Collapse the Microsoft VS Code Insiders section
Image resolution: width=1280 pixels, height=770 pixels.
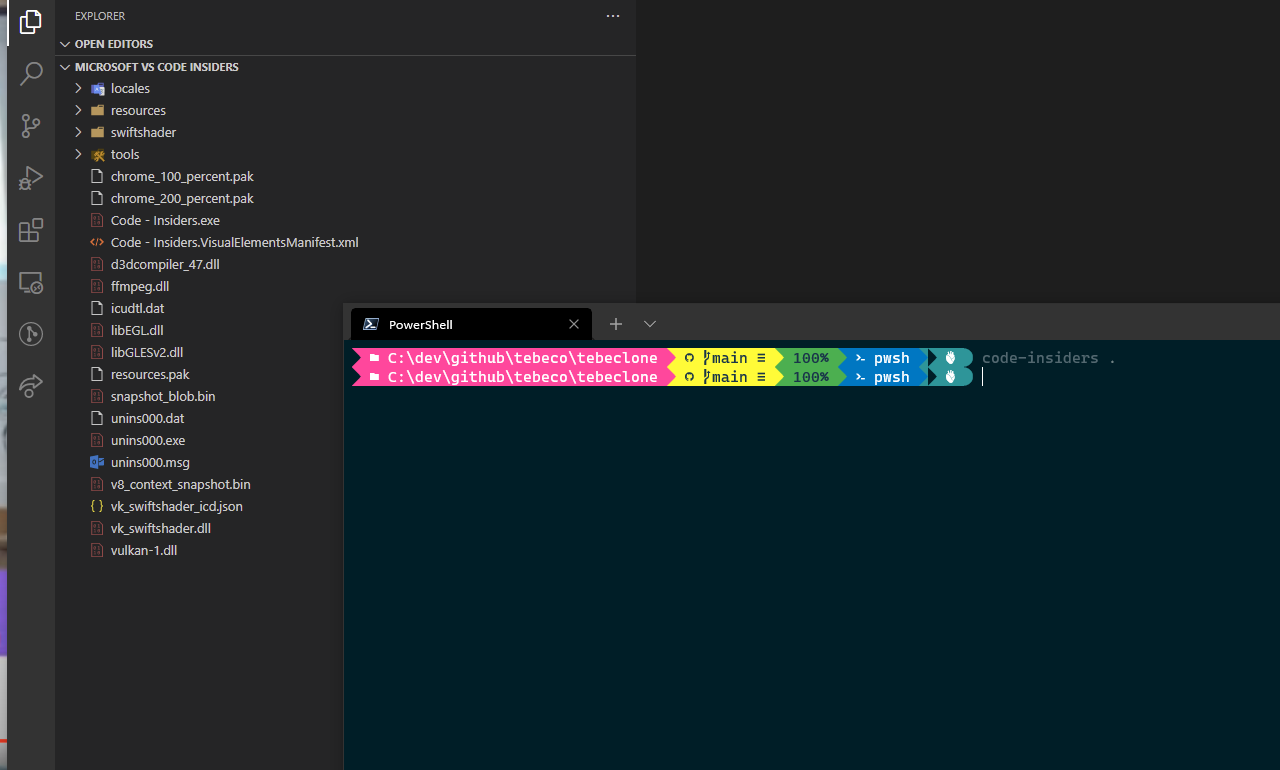(65, 66)
